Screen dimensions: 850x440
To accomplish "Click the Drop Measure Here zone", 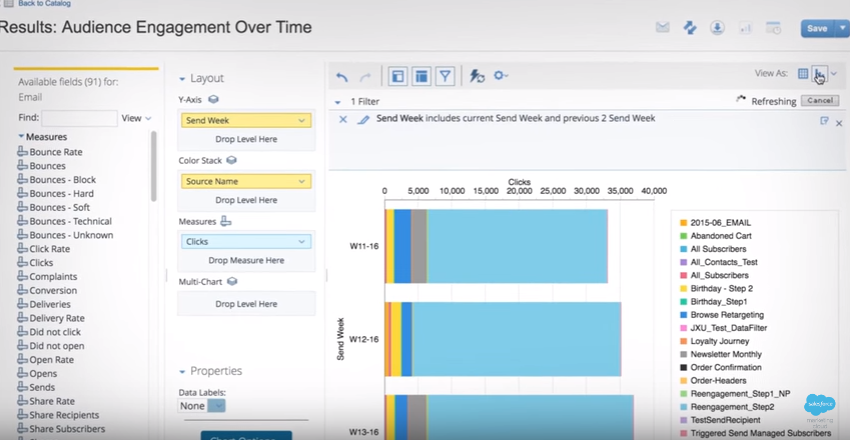I will [x=246, y=261].
